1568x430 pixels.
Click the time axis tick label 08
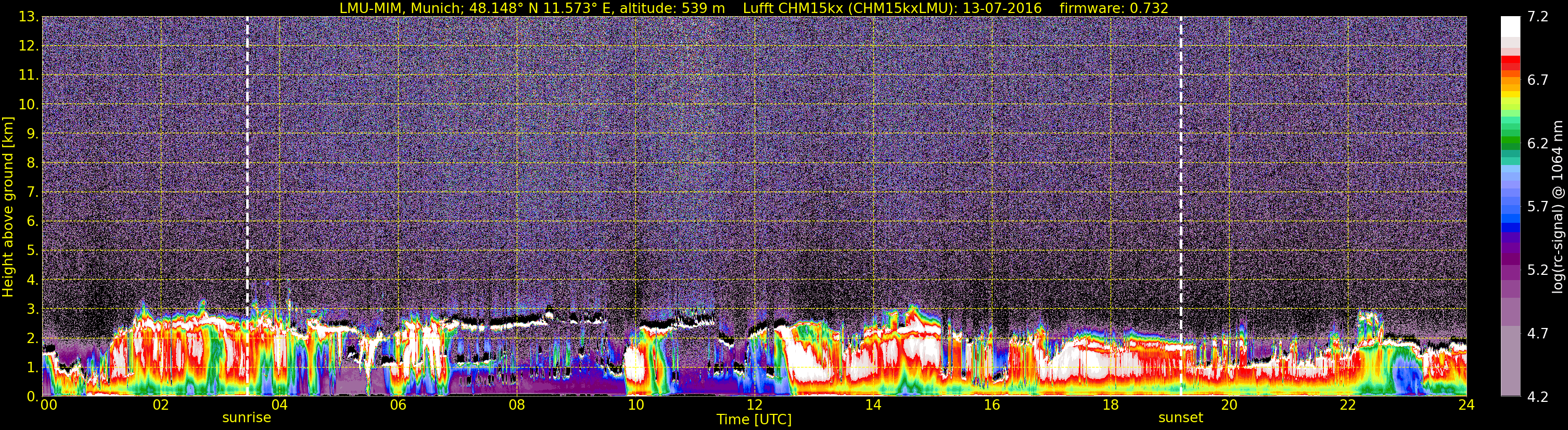tap(517, 406)
